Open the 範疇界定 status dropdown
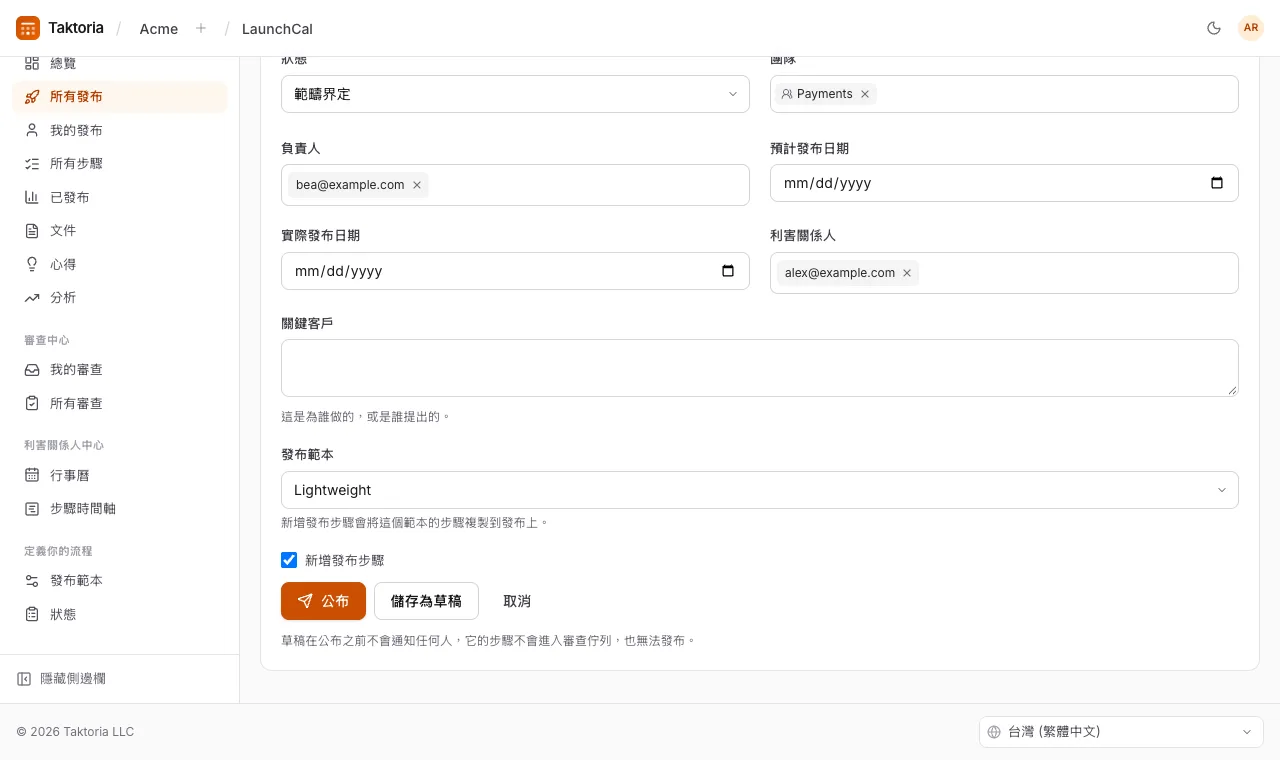The image size is (1280, 760). 515,94
